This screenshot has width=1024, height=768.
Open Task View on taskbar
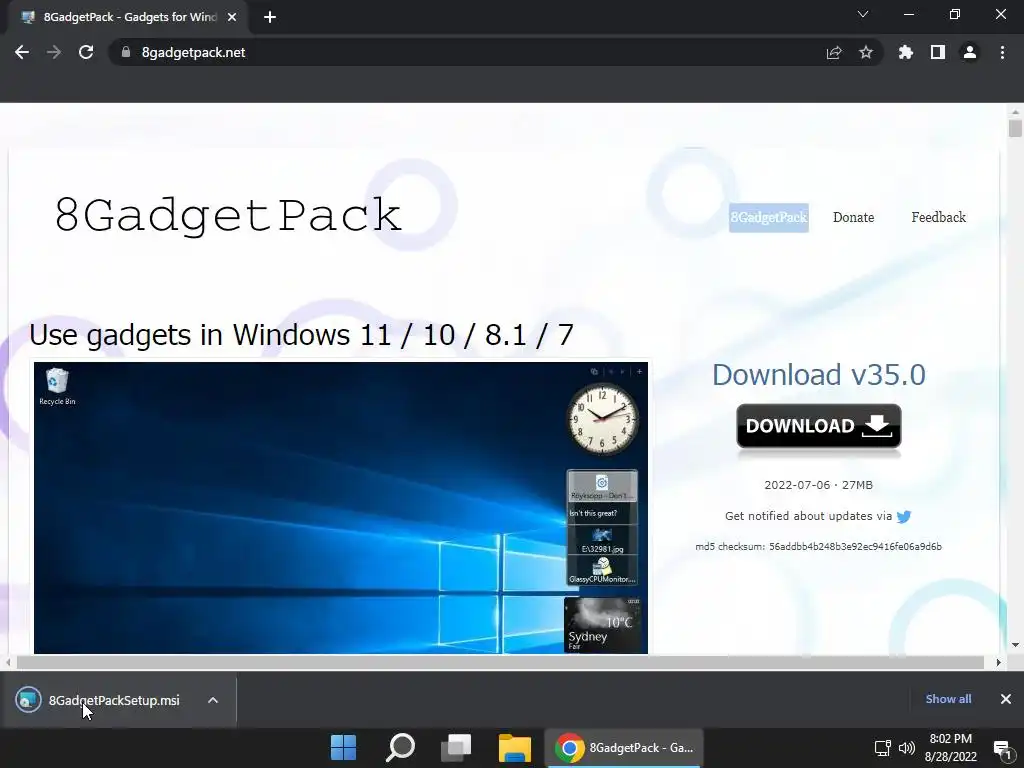pos(456,748)
